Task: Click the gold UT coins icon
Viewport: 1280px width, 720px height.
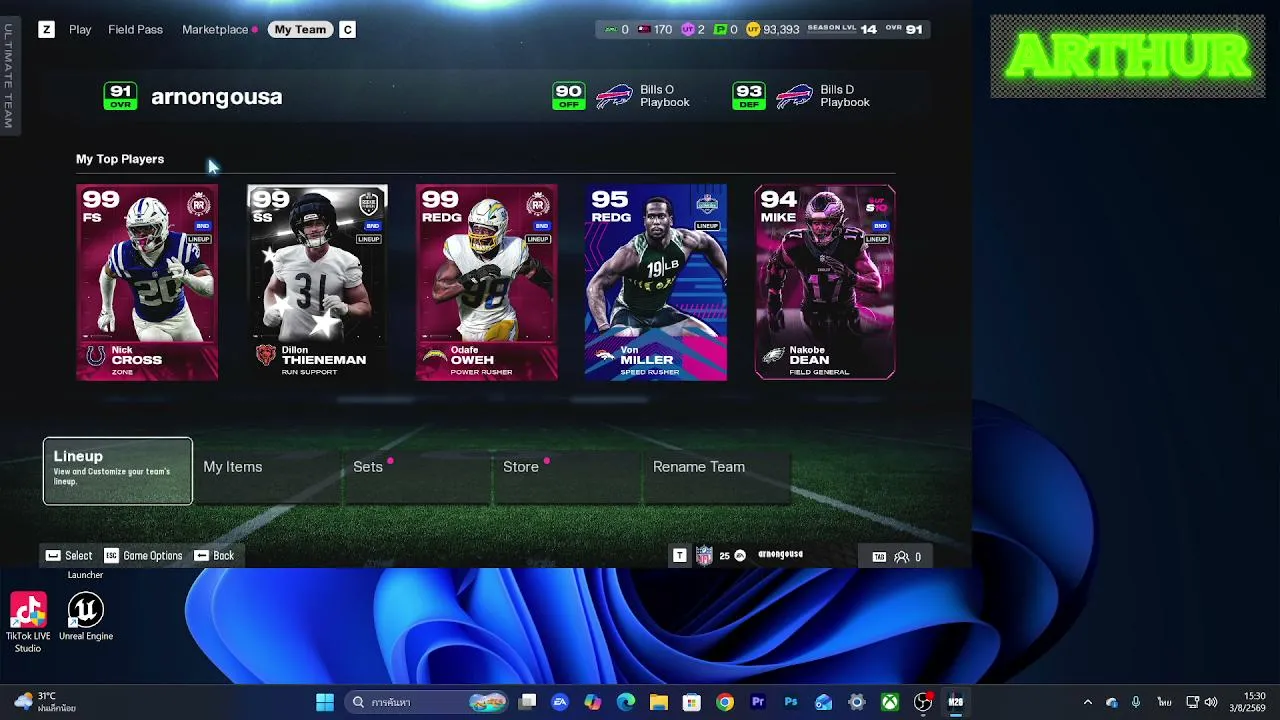Action: click(x=753, y=30)
